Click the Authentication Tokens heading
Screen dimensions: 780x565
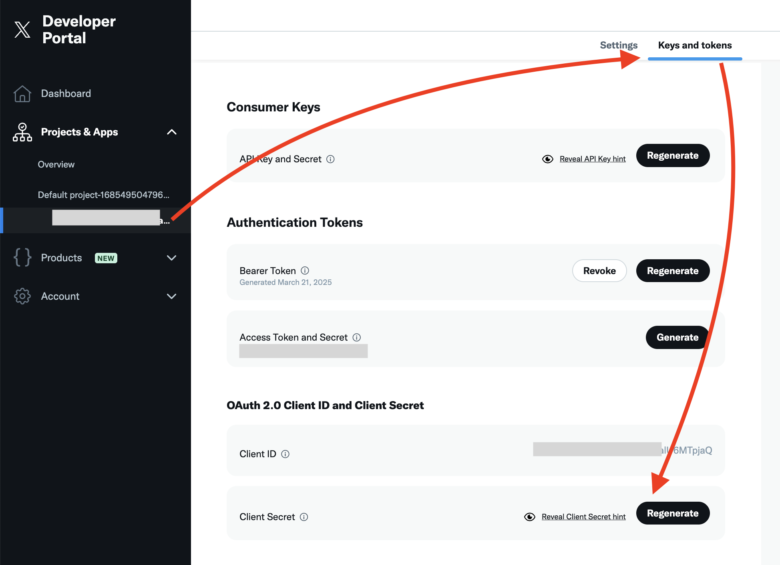(x=294, y=222)
